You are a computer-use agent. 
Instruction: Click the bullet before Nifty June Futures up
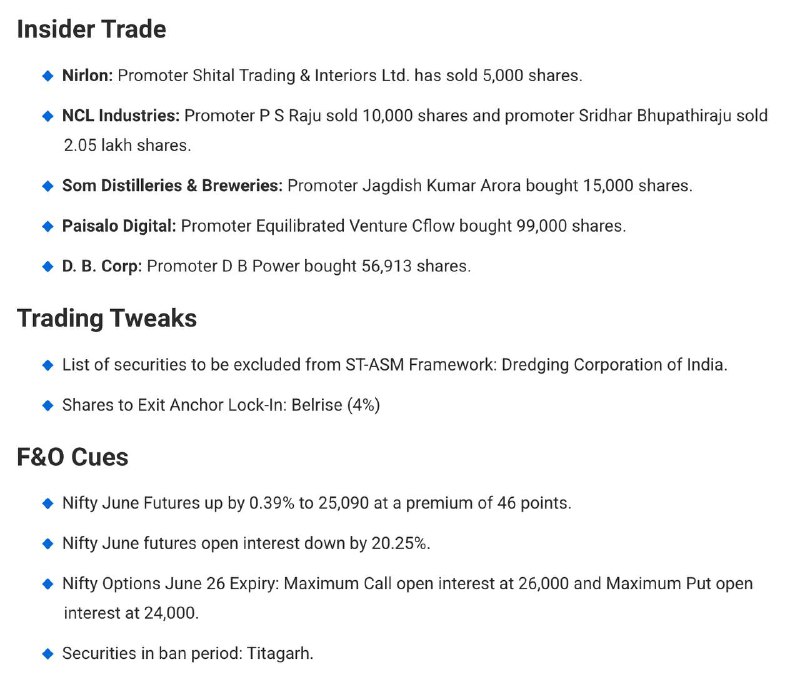47,504
